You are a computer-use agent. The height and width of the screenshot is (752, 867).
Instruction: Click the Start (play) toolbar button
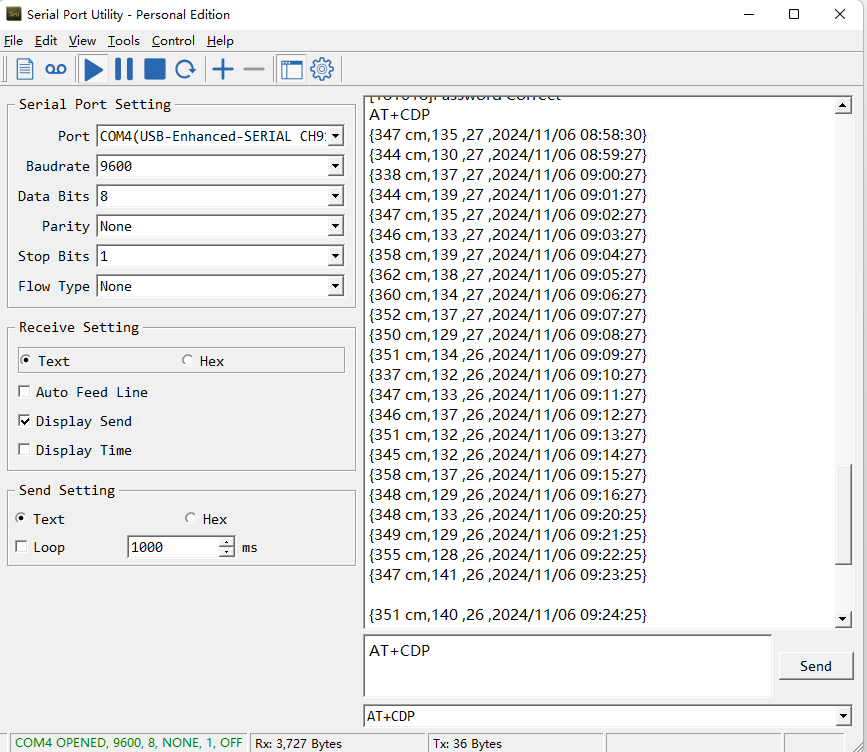[93, 70]
